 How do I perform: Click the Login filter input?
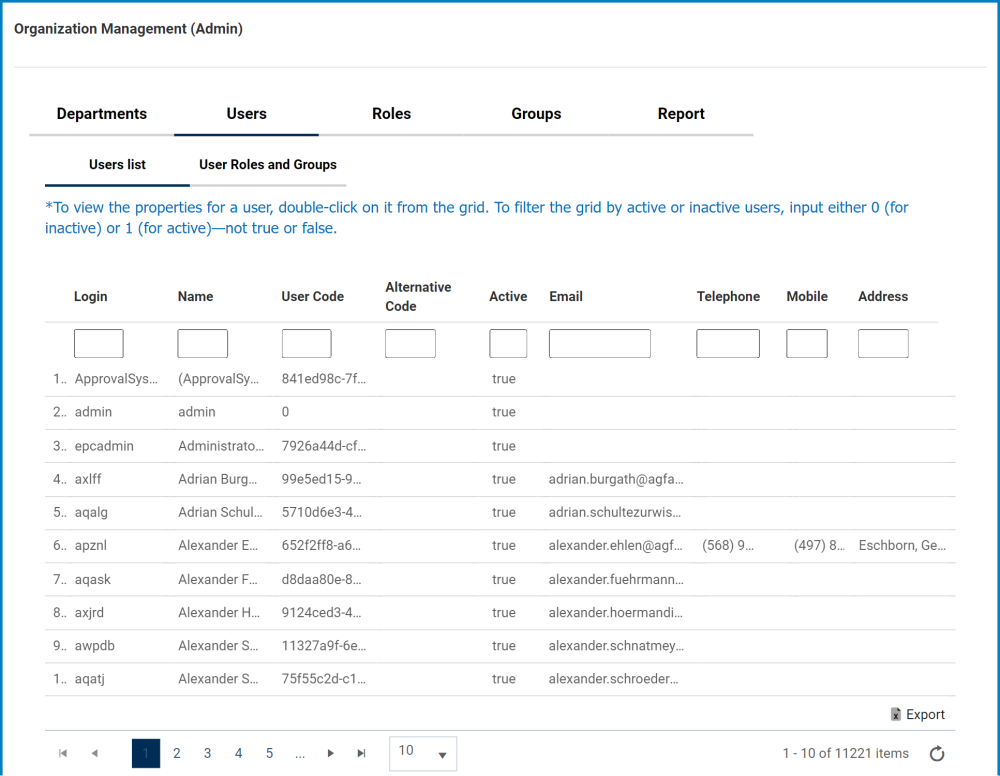tap(98, 344)
